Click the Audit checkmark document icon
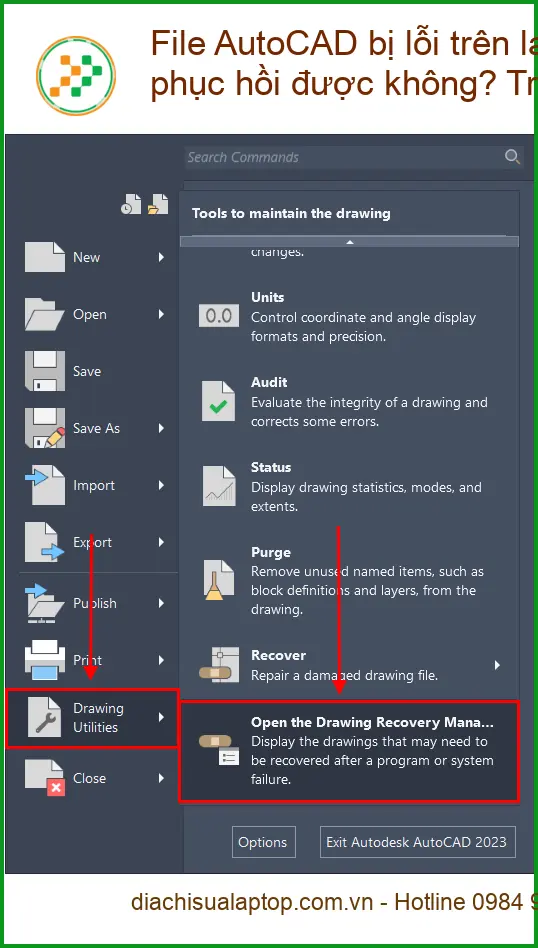The image size is (538, 948). [218, 401]
